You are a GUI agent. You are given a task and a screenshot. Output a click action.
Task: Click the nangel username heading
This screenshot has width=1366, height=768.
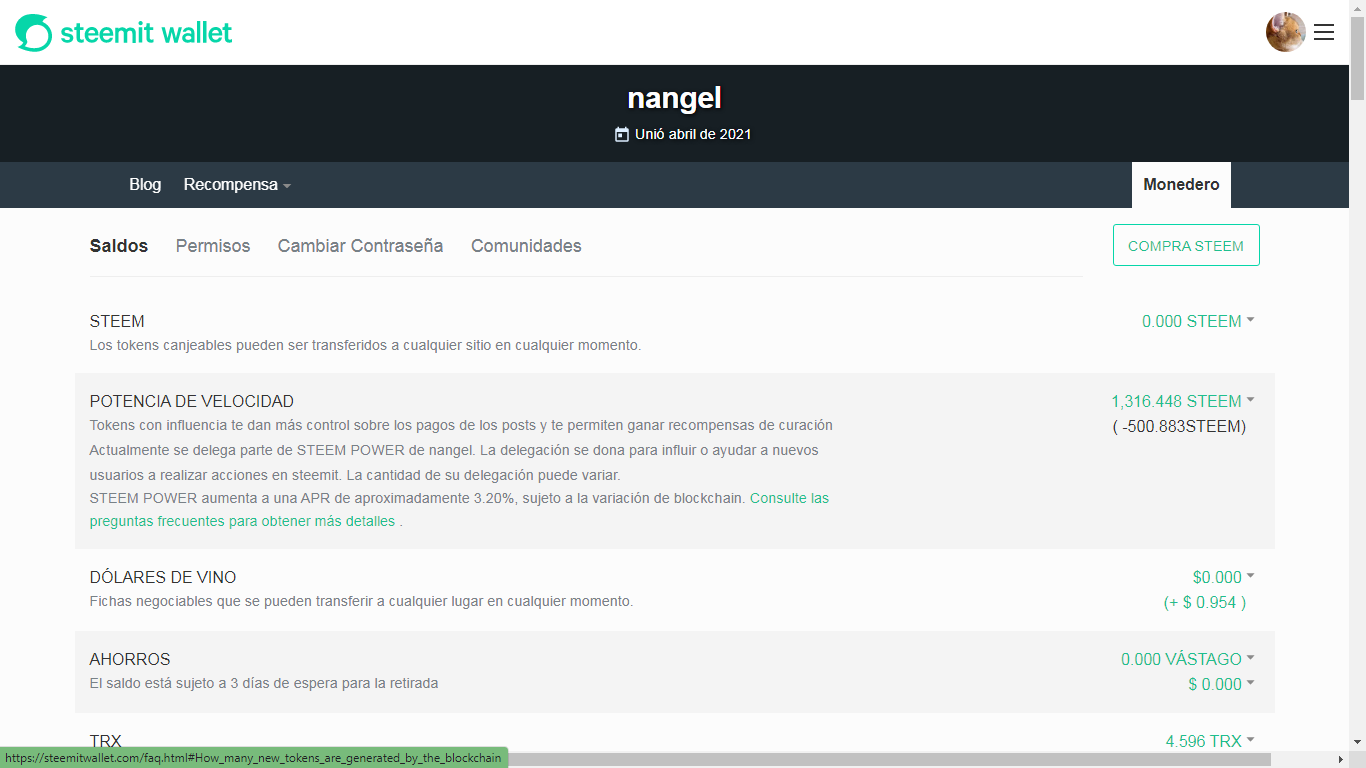click(674, 98)
